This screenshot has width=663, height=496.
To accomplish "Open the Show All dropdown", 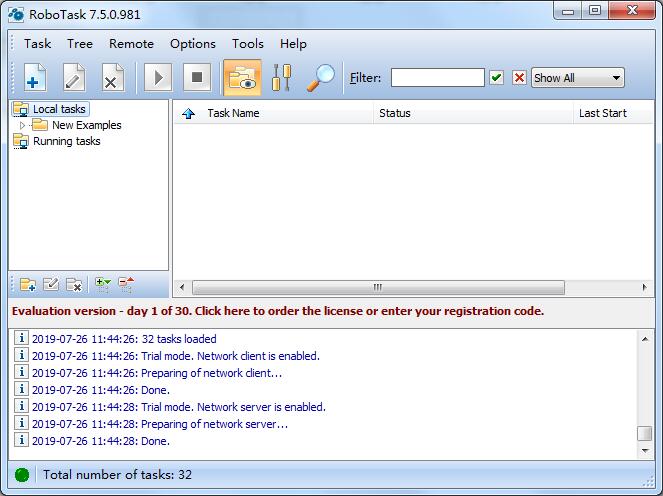I will 578,78.
